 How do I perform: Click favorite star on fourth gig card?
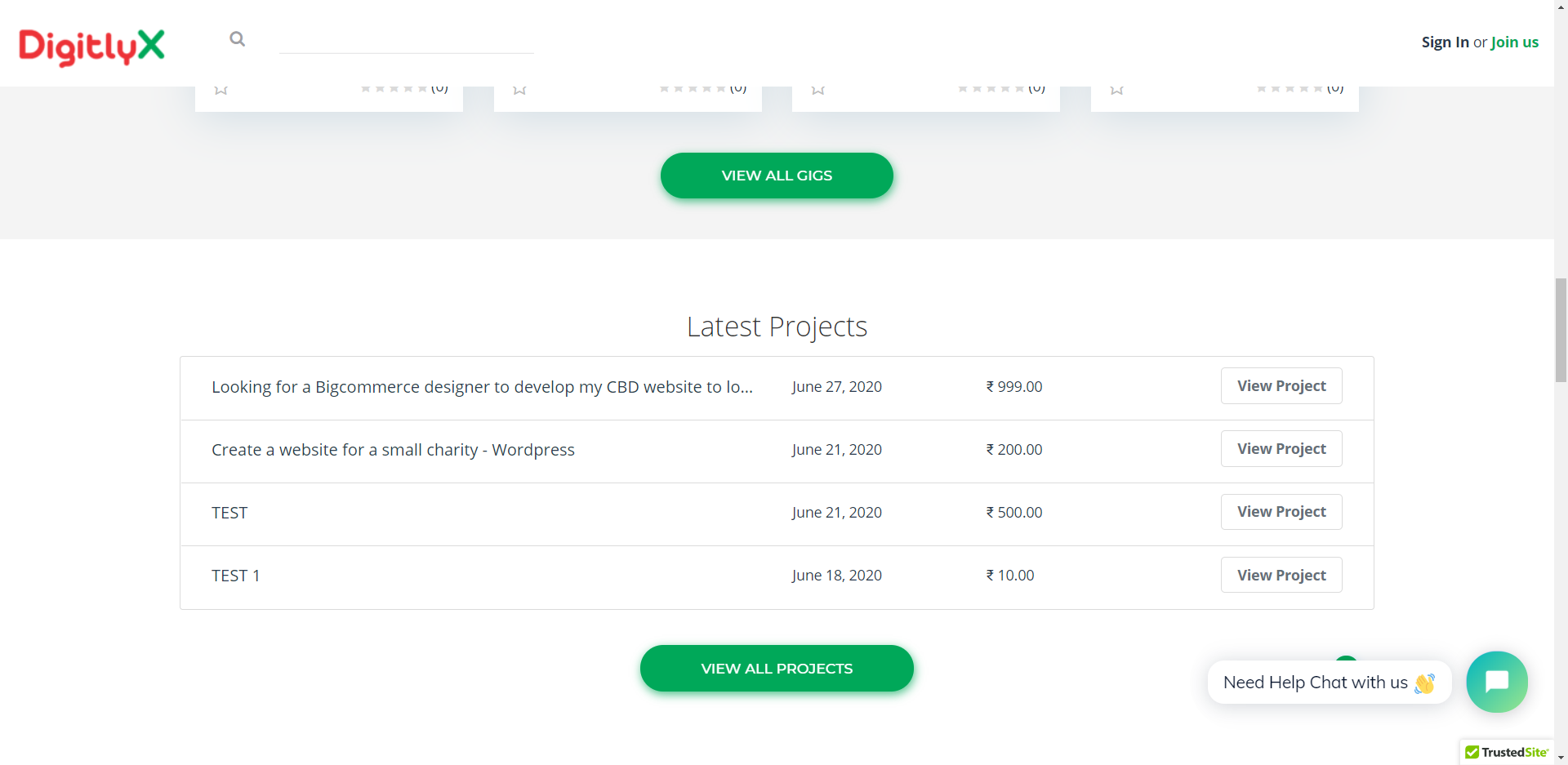[1116, 90]
